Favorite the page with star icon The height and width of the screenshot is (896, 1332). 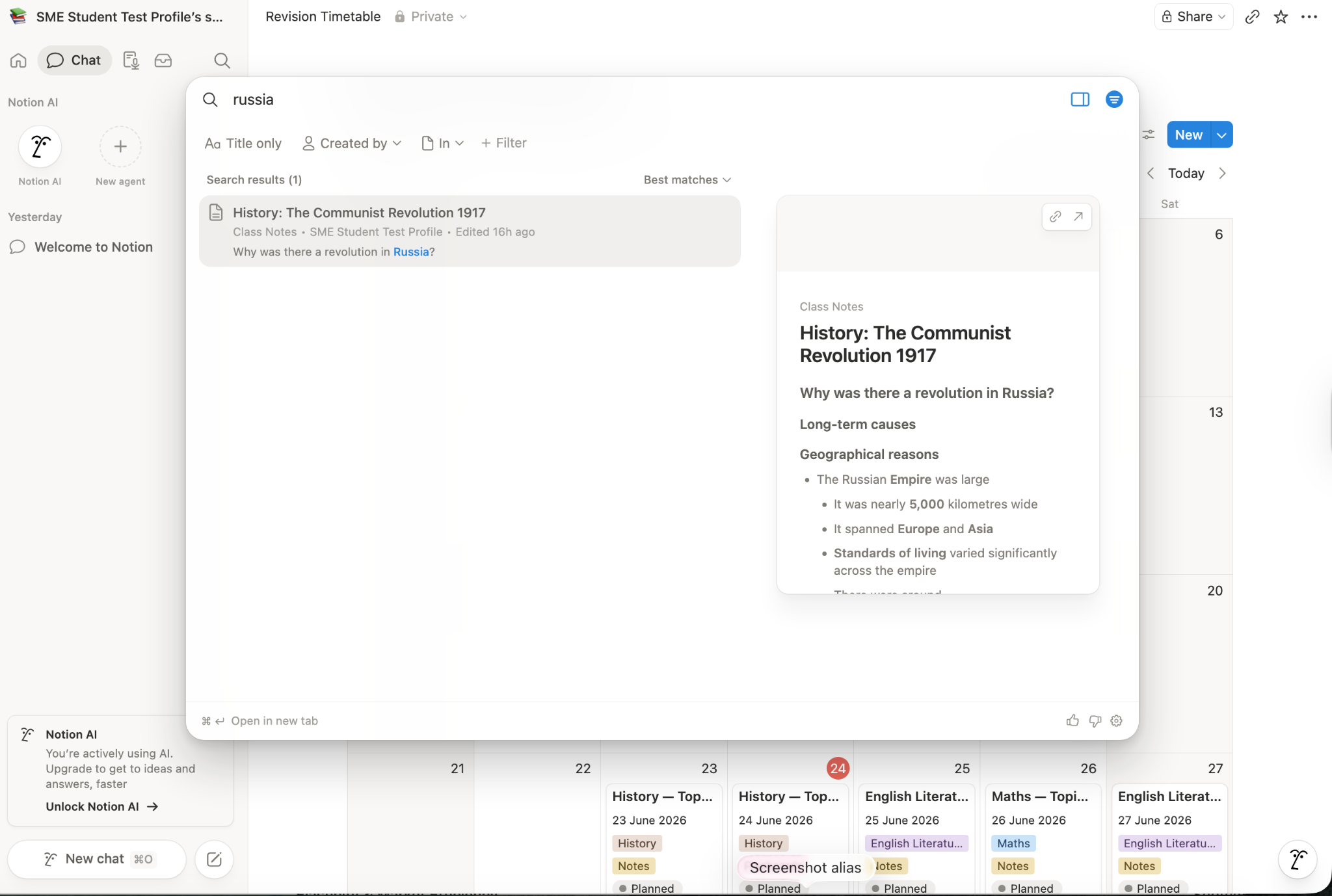click(x=1281, y=17)
